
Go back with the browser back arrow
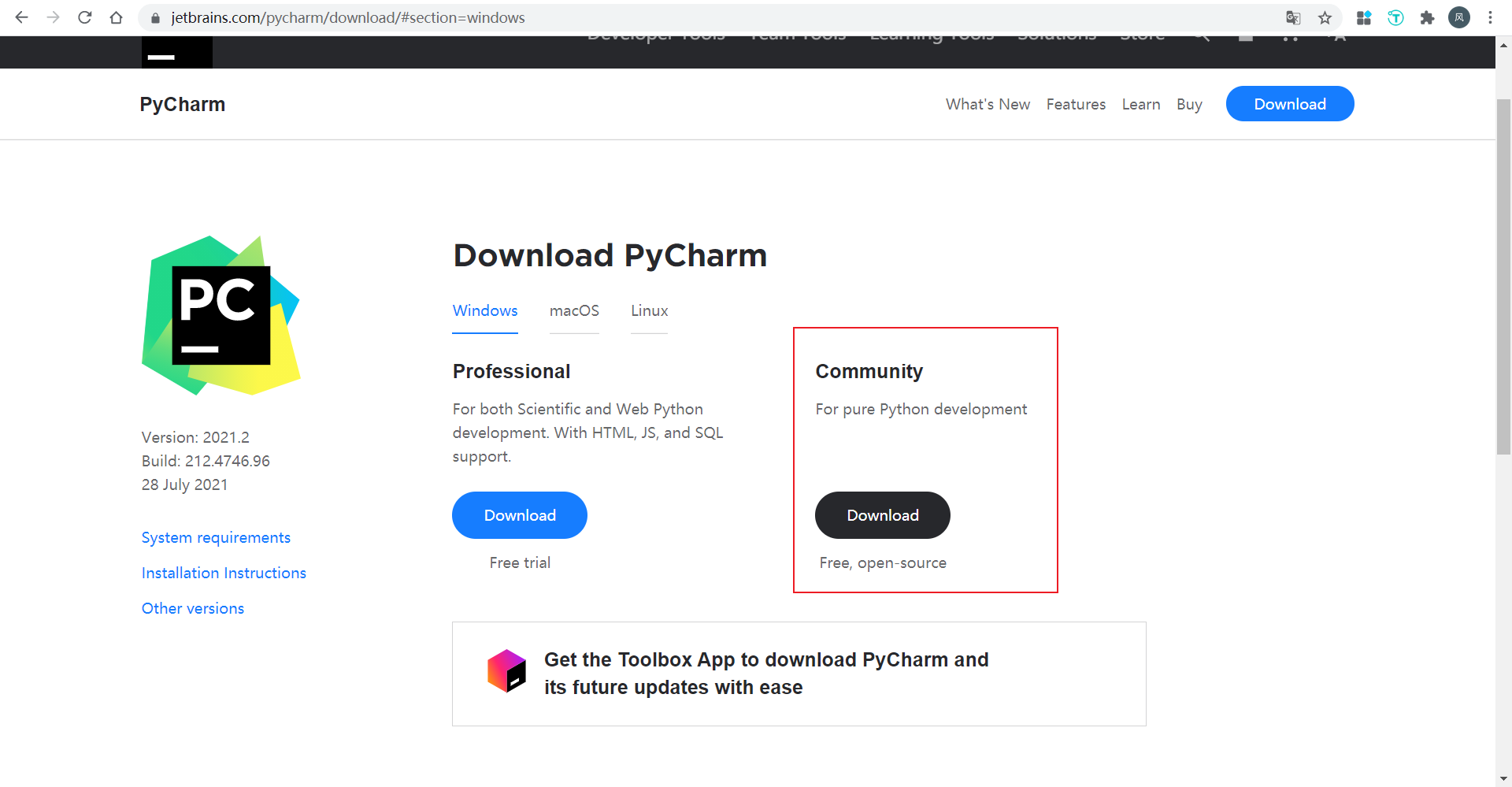point(21,17)
